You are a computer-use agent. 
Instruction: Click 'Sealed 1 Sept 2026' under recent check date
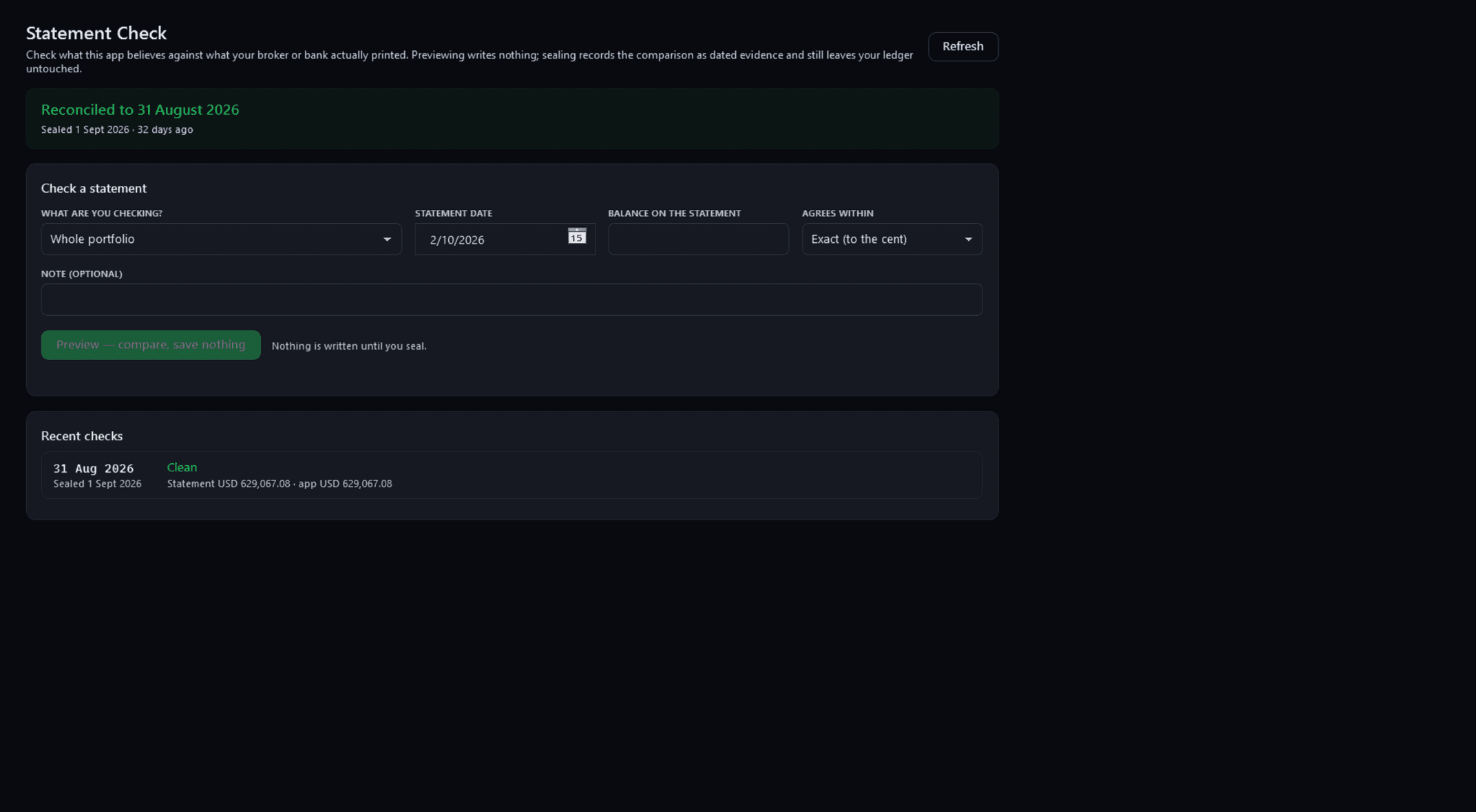tap(98, 484)
